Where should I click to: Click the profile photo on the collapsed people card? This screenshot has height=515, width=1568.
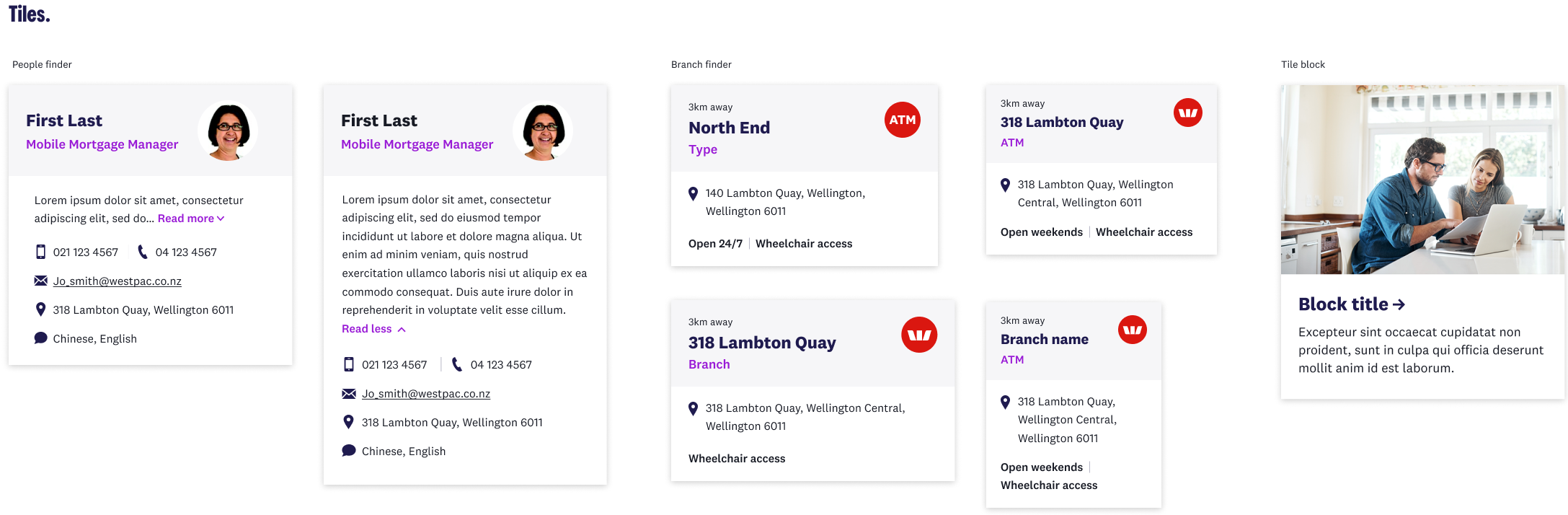(x=228, y=131)
